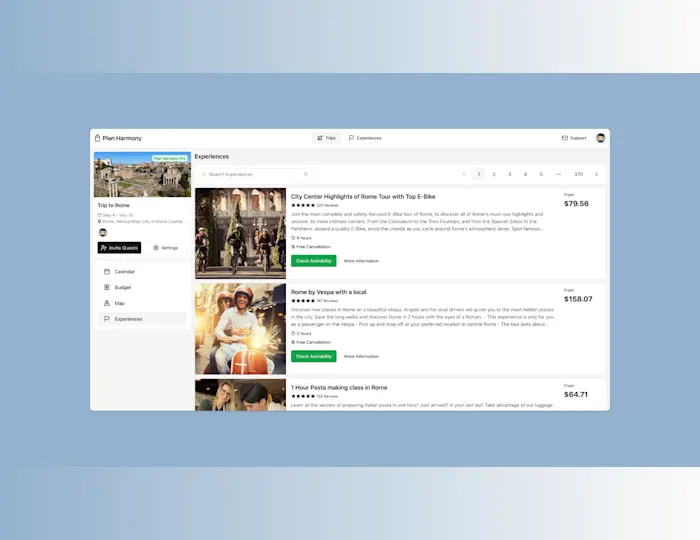Image resolution: width=700 pixels, height=540 pixels.
Task: Click the Plan Harmony logo icon
Action: (97, 138)
